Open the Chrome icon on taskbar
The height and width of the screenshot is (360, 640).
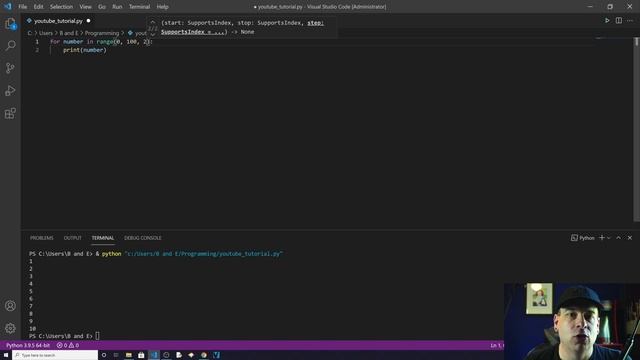tap(204, 355)
